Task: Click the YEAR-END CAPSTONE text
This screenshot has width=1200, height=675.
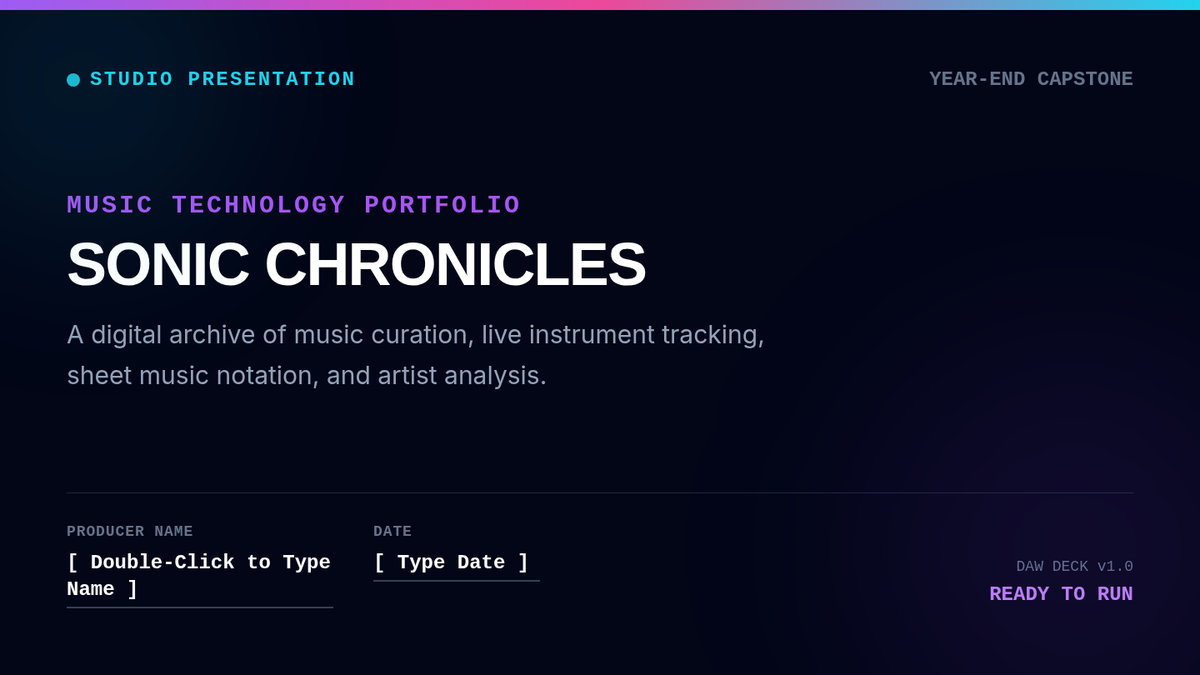Action: click(1031, 79)
